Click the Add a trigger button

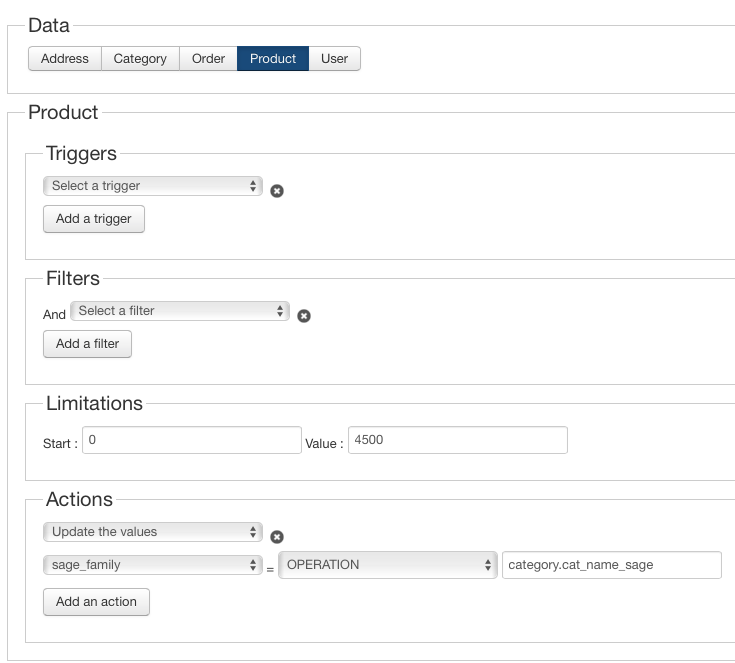pos(94,219)
